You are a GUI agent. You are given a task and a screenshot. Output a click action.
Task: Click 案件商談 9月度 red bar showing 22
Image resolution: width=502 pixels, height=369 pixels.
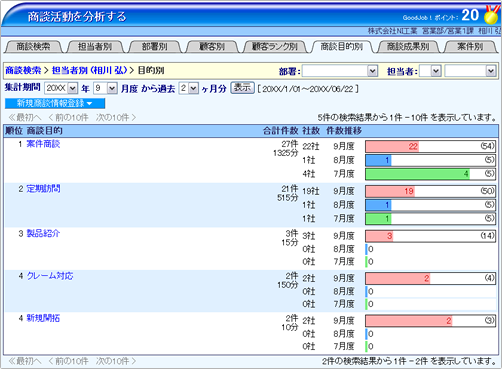tap(392, 146)
